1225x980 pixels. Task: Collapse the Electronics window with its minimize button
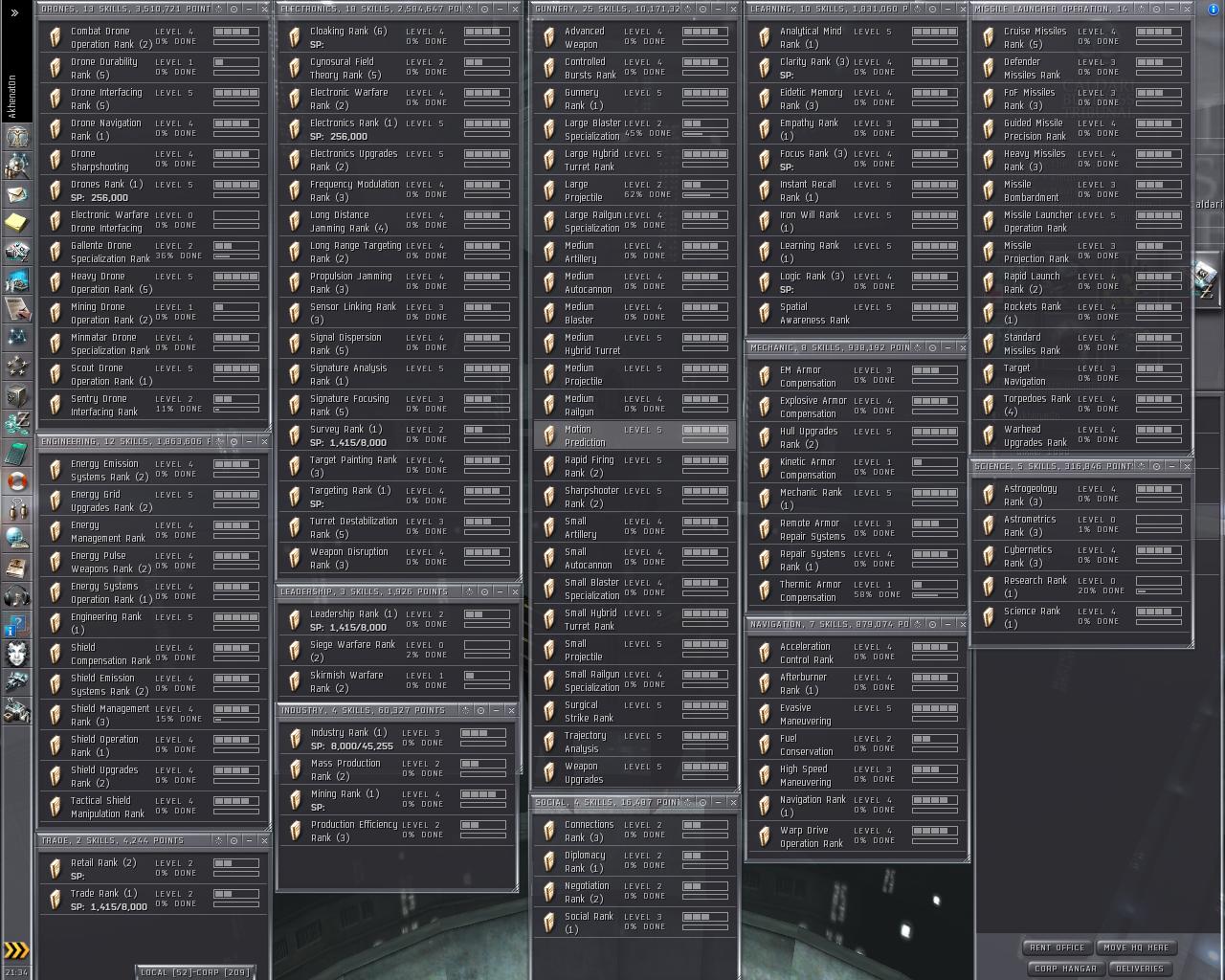pos(500,9)
